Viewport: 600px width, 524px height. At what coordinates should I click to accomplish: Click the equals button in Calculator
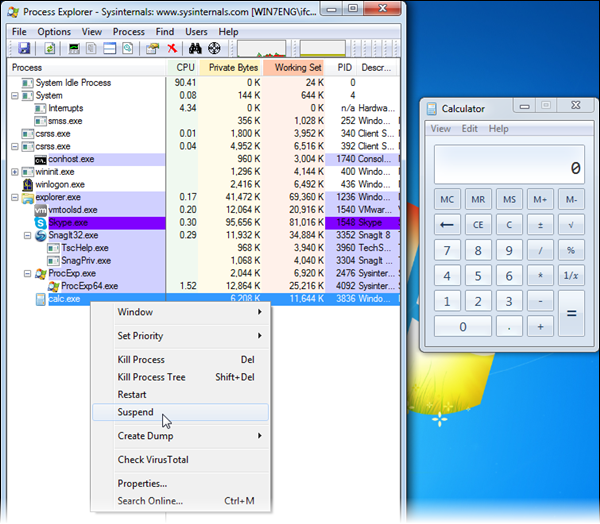pyautogui.click(x=571, y=313)
